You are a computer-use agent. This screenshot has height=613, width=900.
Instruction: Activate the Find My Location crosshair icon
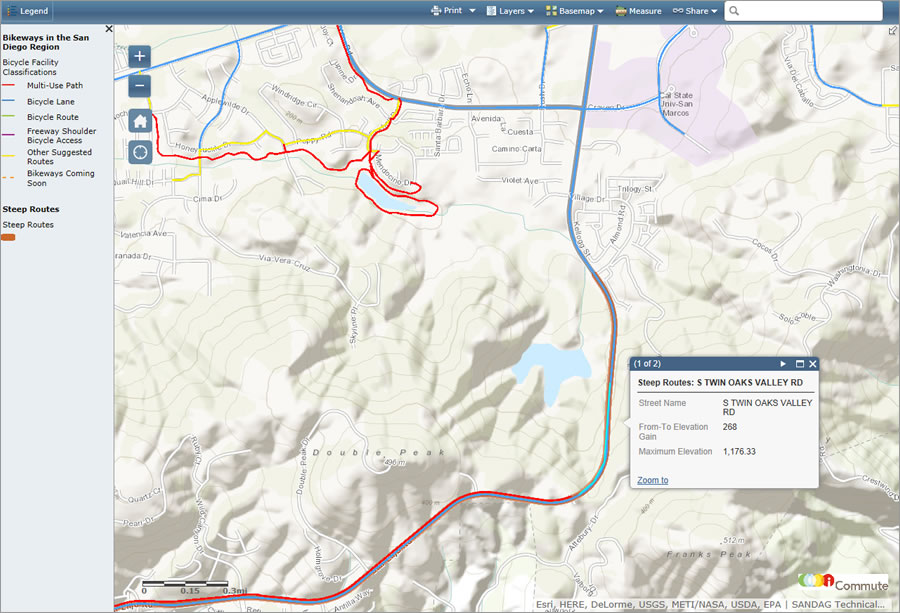tap(139, 151)
